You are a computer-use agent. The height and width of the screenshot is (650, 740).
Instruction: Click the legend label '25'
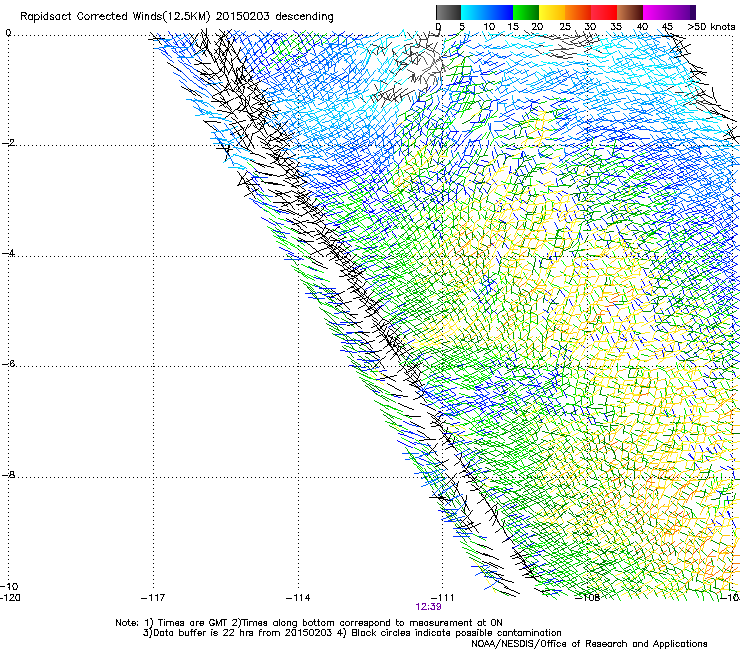[565, 27]
